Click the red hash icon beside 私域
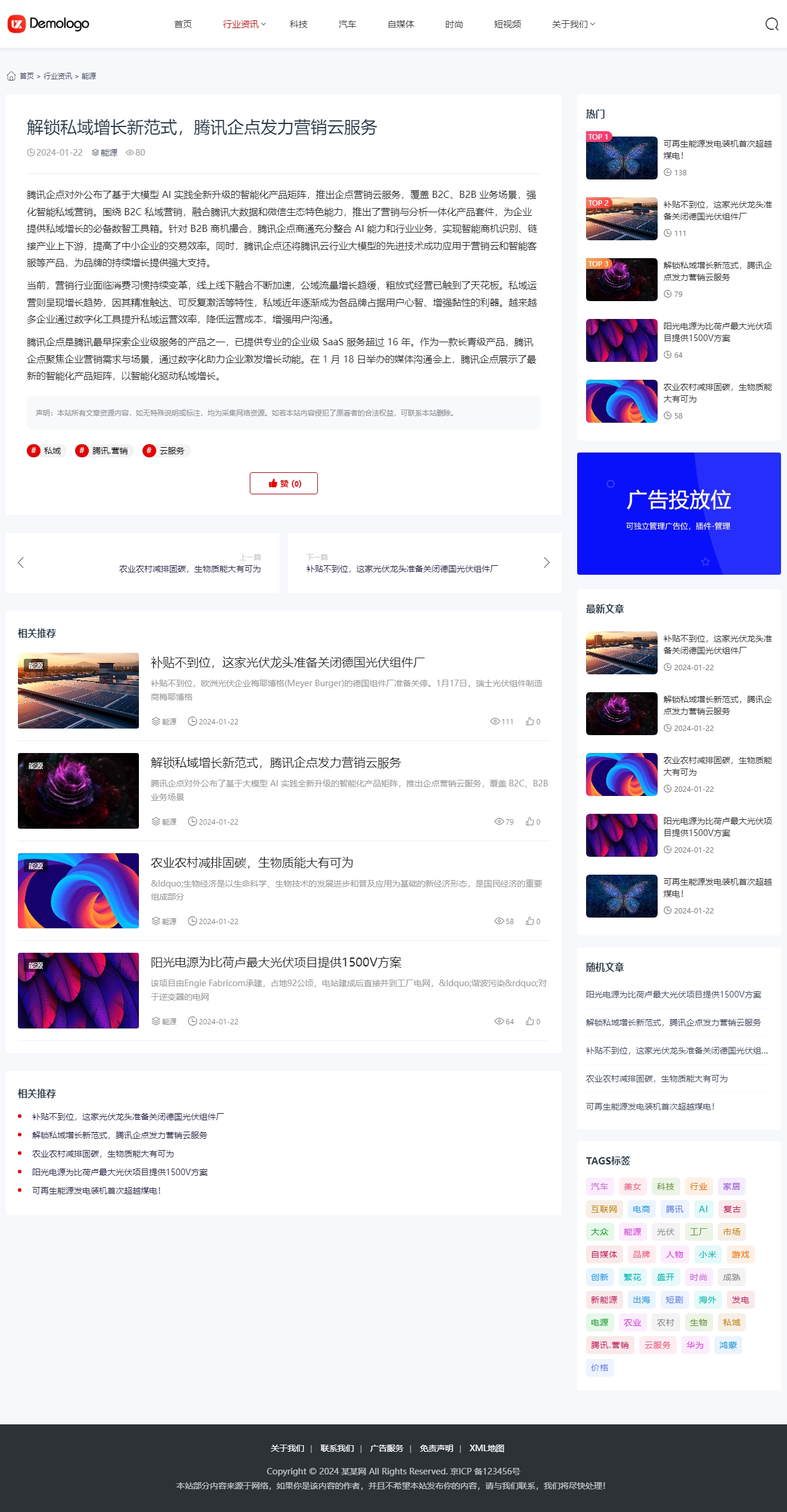The height and width of the screenshot is (1512, 787). click(x=33, y=450)
